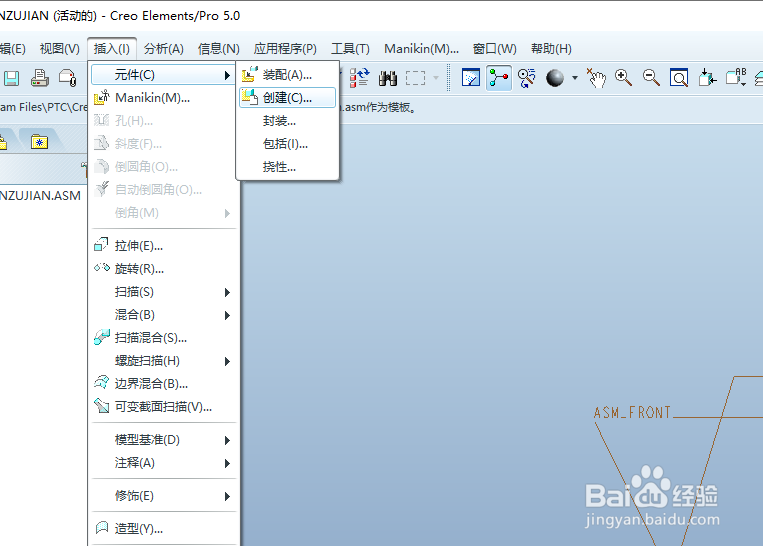This screenshot has width=763, height=546.
Task: Expand the 注释(A) submenu
Action: tap(164, 463)
